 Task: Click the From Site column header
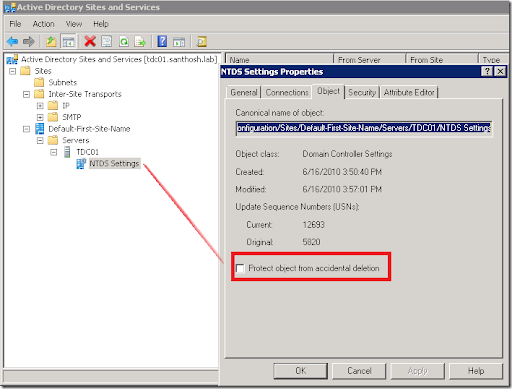coord(442,60)
